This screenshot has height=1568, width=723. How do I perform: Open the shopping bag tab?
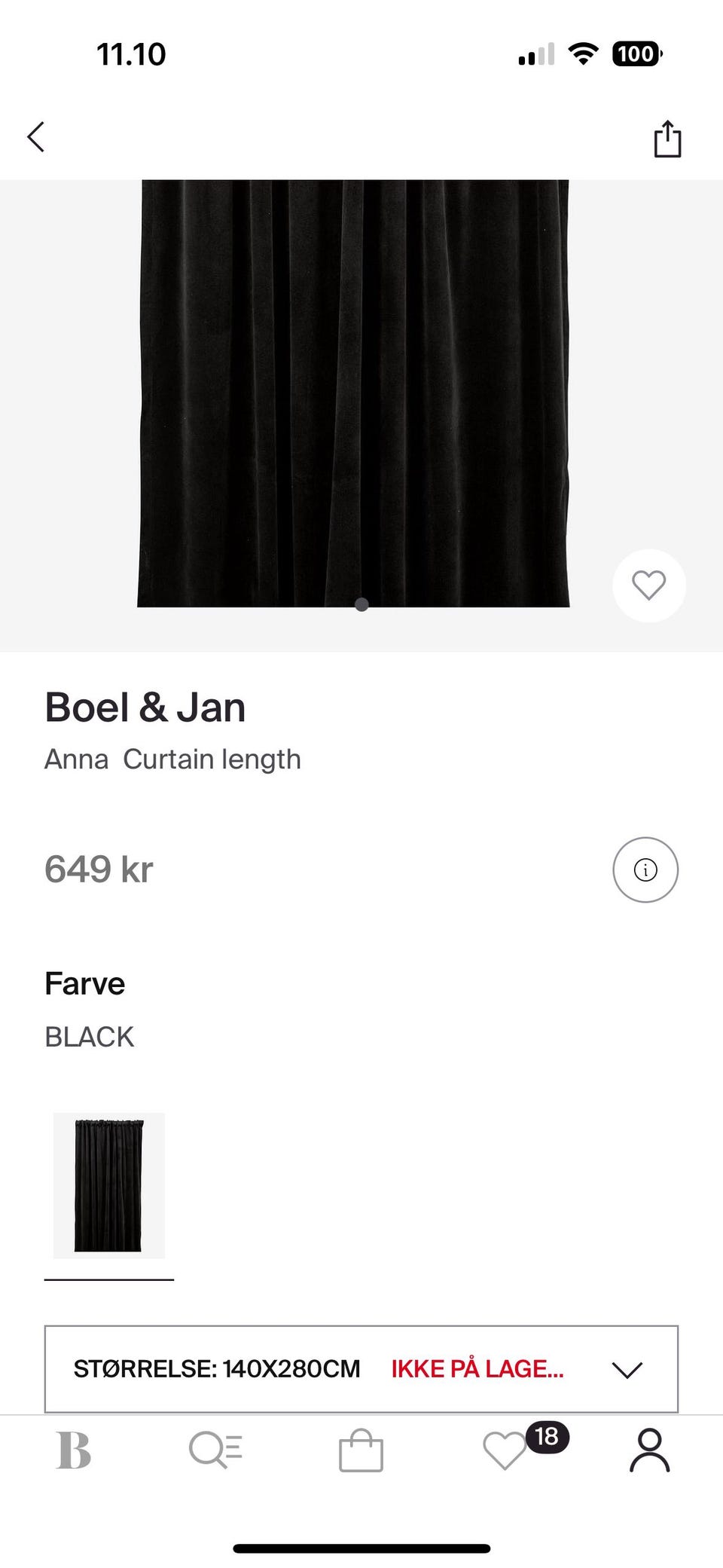pos(361,1450)
